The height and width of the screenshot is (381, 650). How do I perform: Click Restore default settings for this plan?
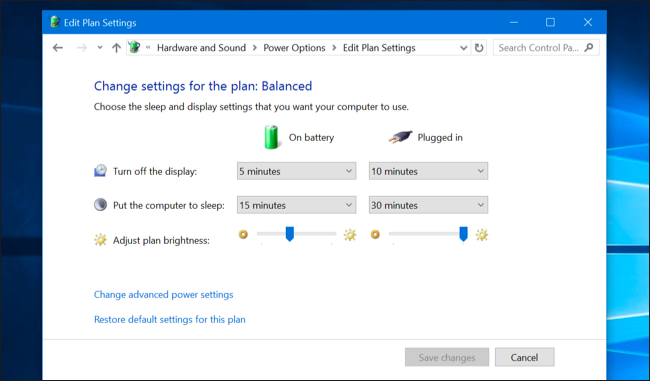coord(170,319)
